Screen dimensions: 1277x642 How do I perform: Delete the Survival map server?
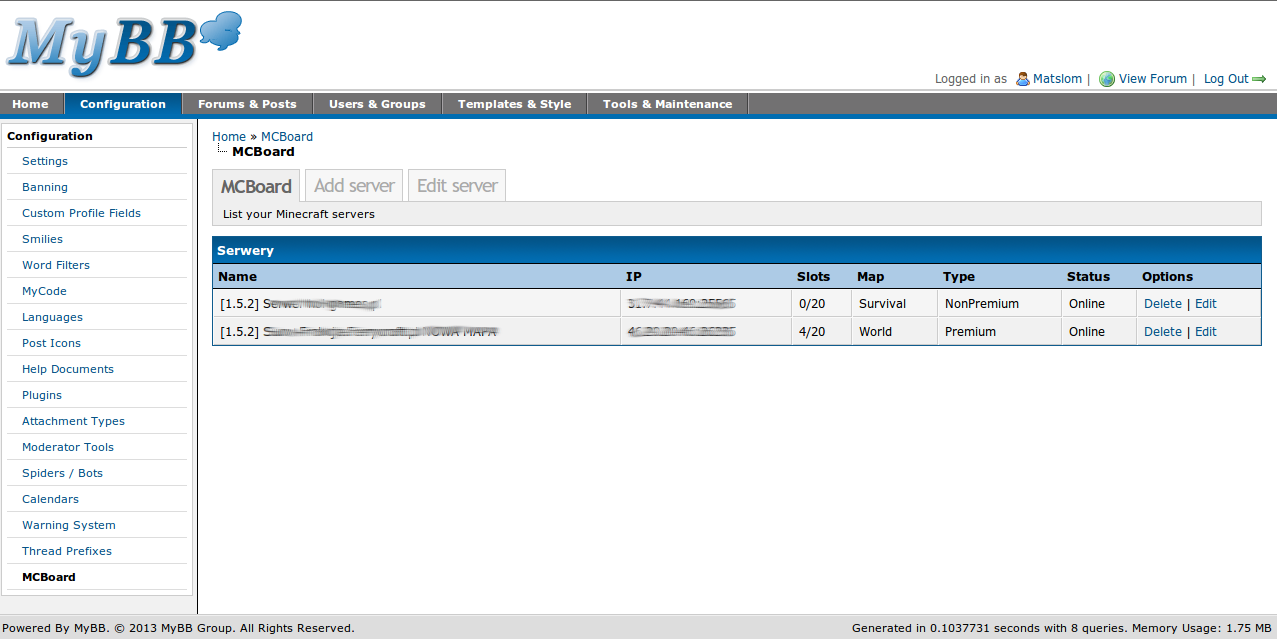tap(1162, 304)
